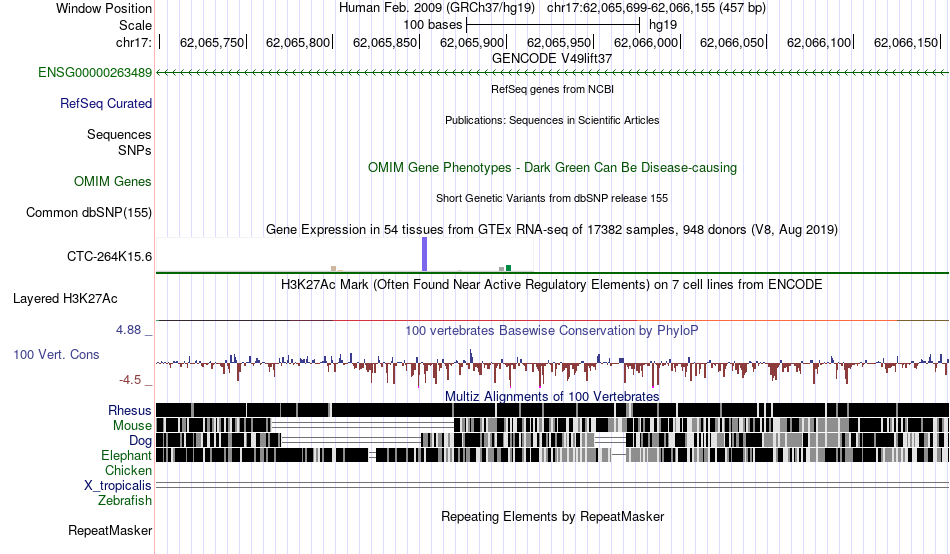Click the 4.88 PhyloP upper value
Screen dimensions: 950x554
pos(128,330)
